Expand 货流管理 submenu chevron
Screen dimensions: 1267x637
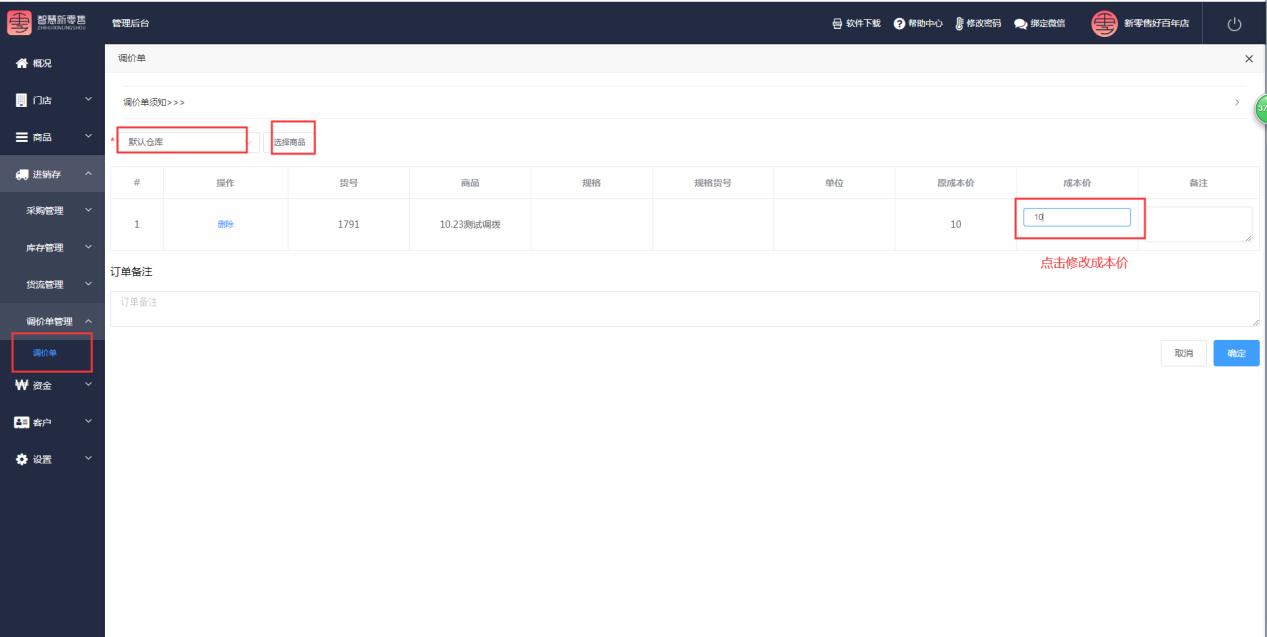[x=88, y=284]
